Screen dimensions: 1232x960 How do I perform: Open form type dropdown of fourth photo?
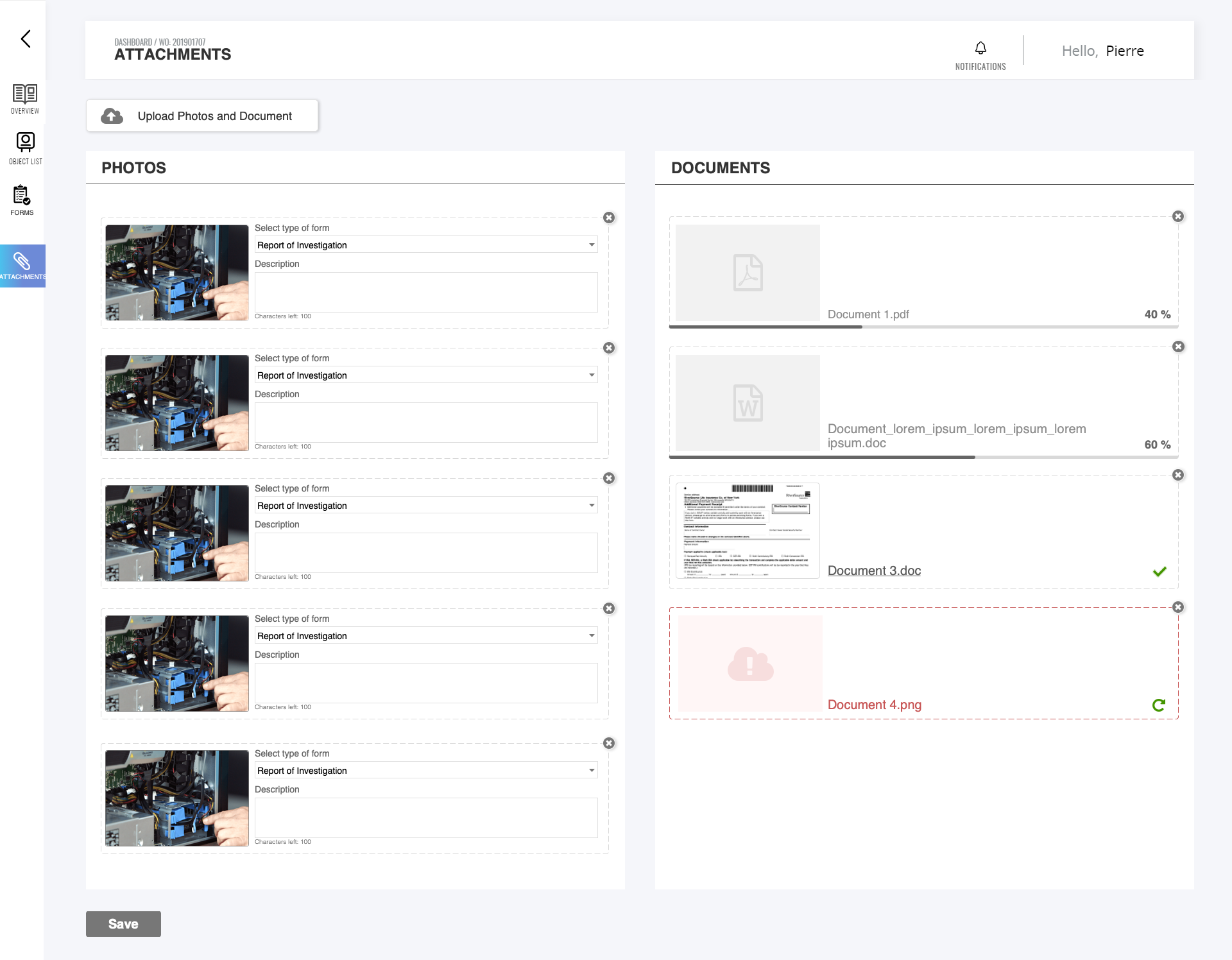[x=426, y=635]
